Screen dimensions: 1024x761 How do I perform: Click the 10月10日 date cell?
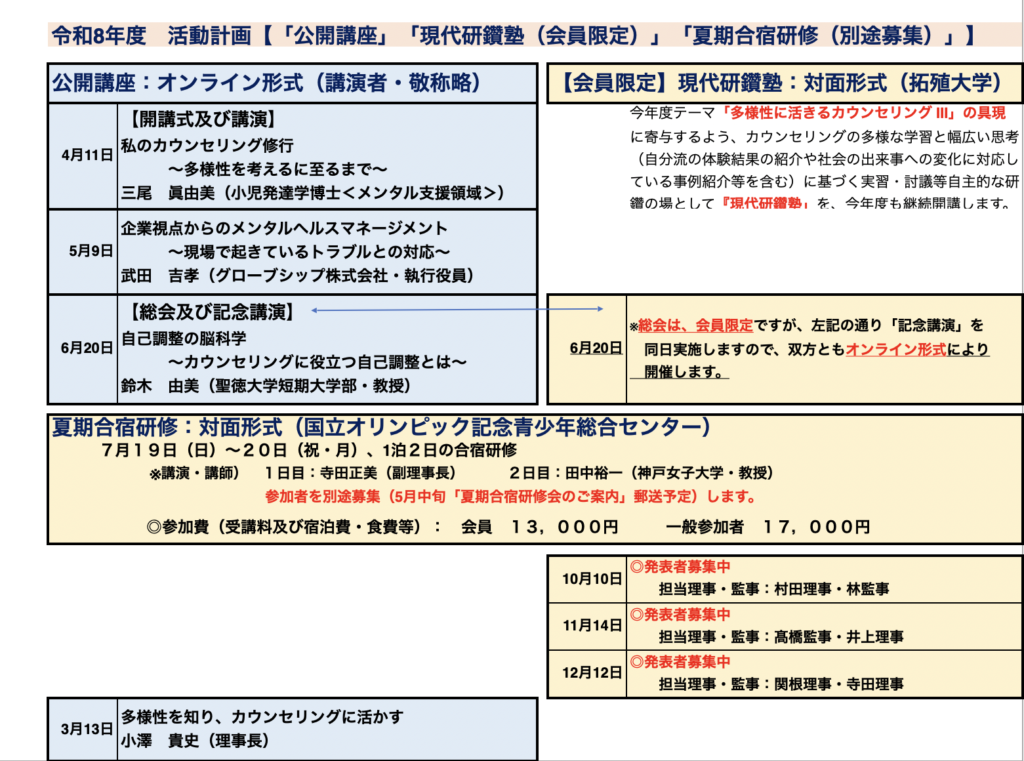click(585, 578)
